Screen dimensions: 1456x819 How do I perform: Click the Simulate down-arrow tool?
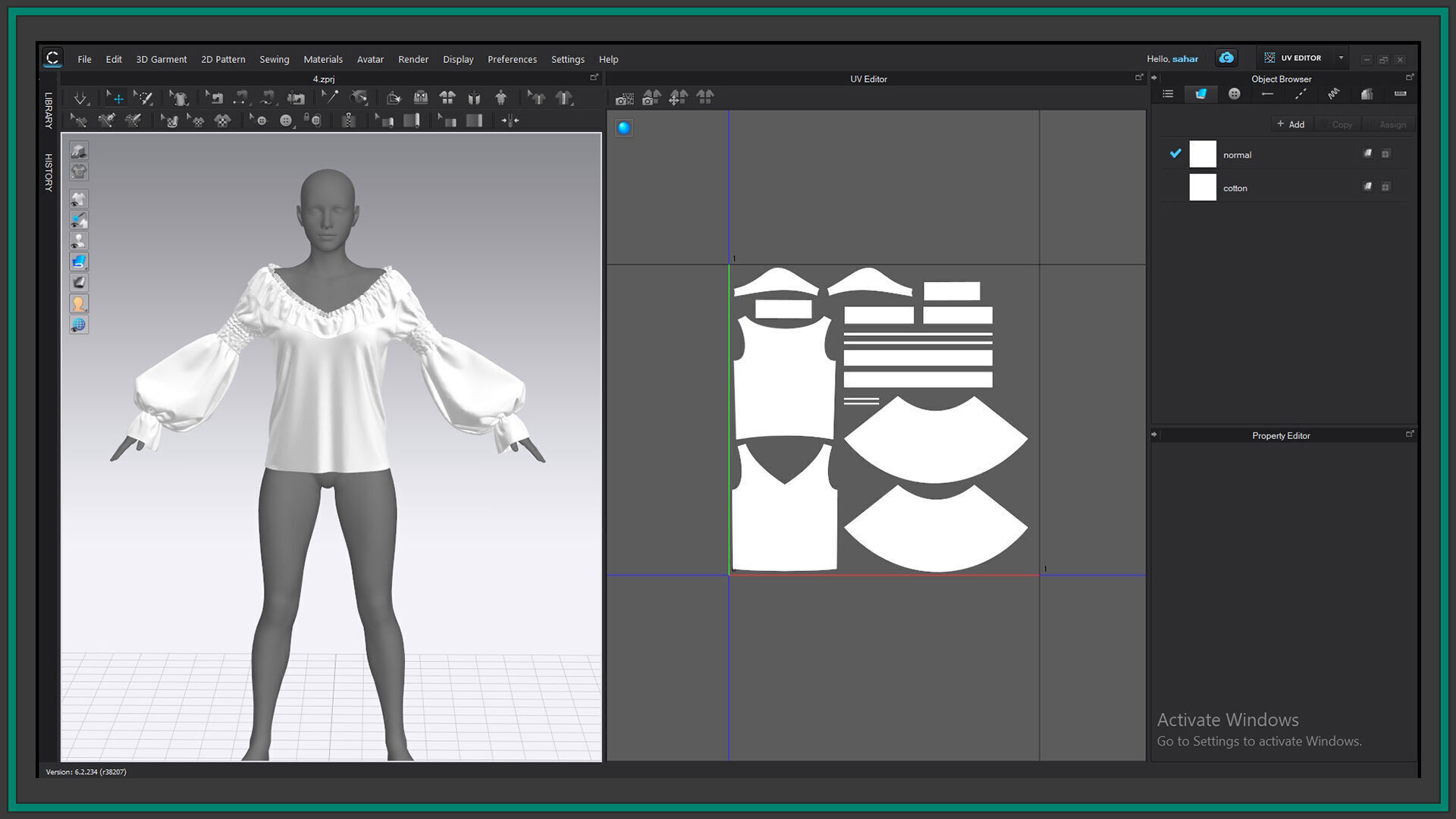(80, 98)
